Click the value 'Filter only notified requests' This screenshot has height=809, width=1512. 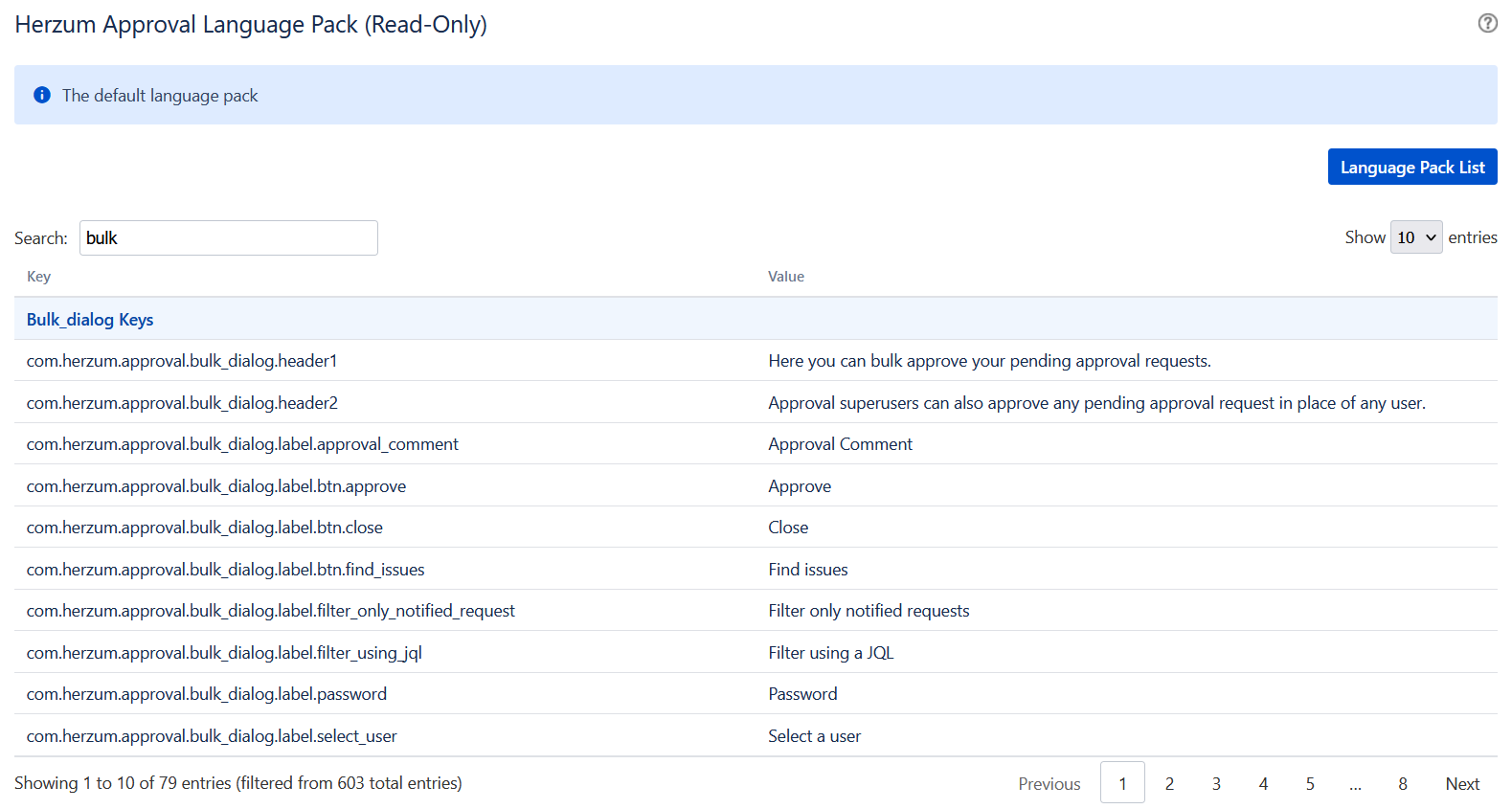pyautogui.click(x=869, y=611)
